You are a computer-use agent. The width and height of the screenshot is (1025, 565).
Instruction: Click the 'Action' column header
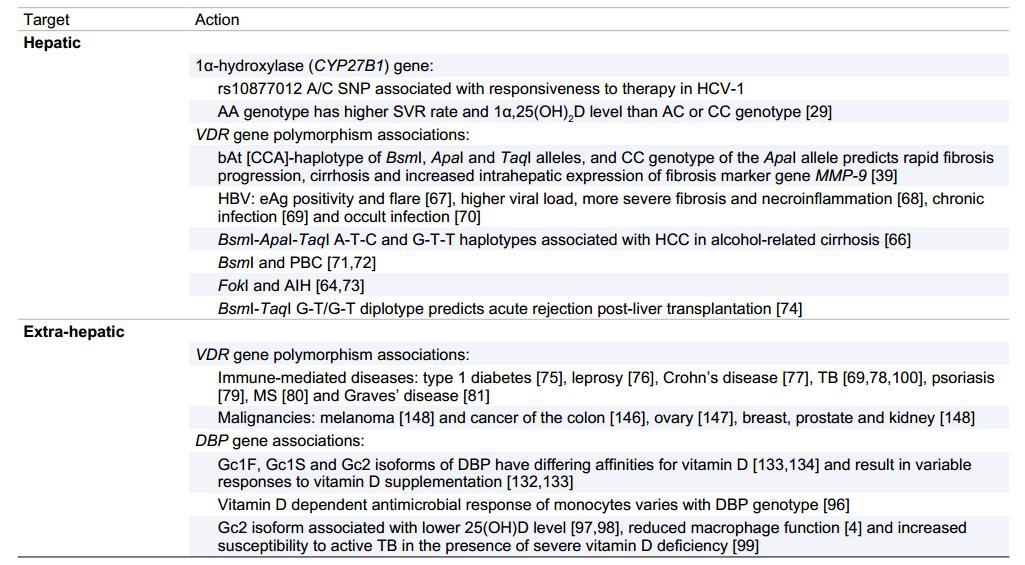tap(217, 19)
